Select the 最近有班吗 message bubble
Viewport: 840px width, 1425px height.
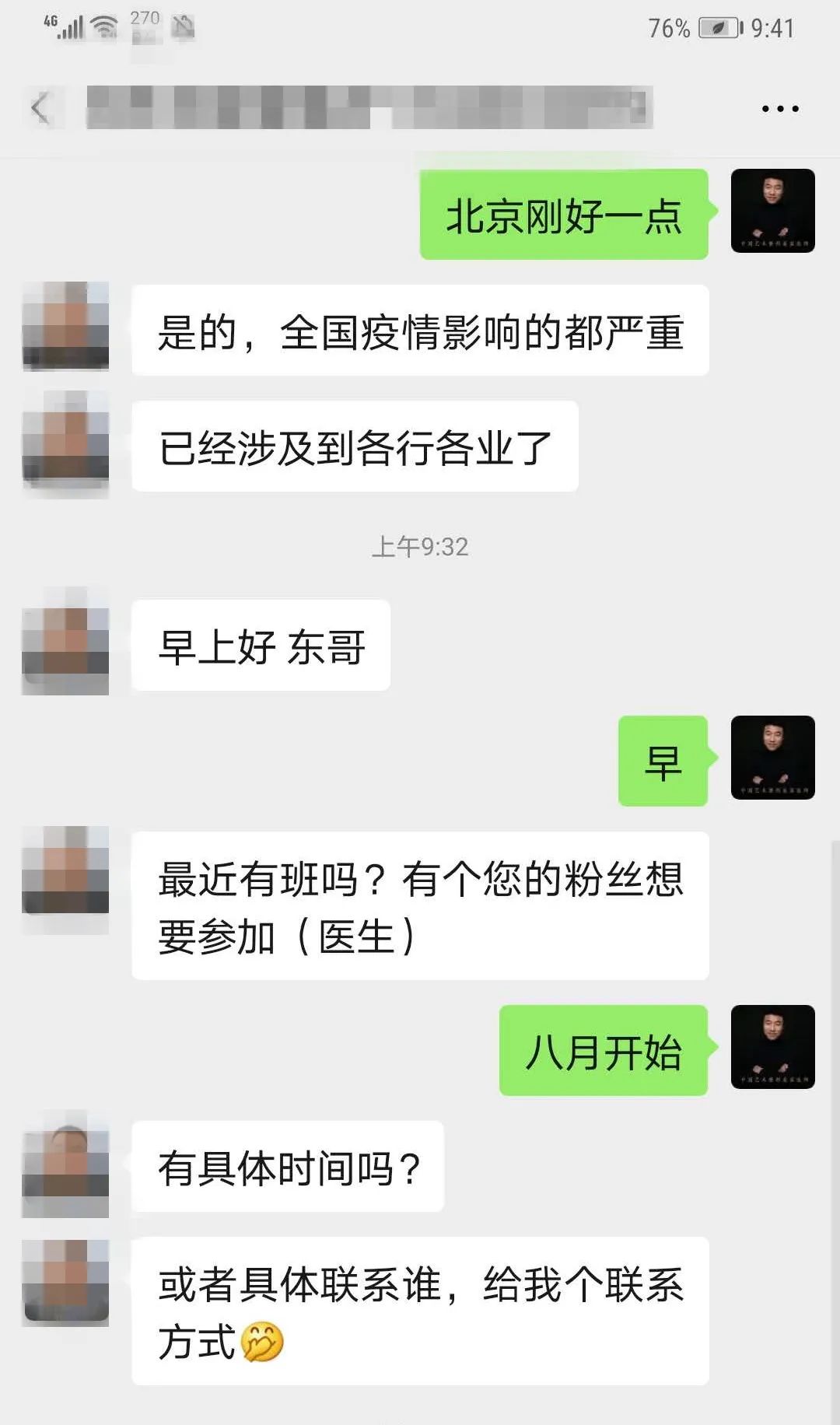click(420, 906)
